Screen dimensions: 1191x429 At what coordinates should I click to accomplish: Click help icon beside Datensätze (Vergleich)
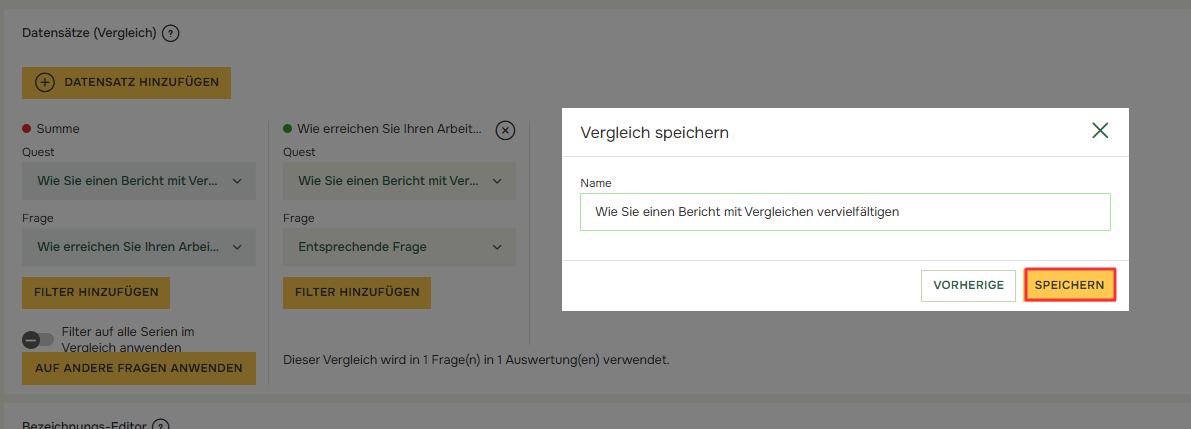pos(171,33)
